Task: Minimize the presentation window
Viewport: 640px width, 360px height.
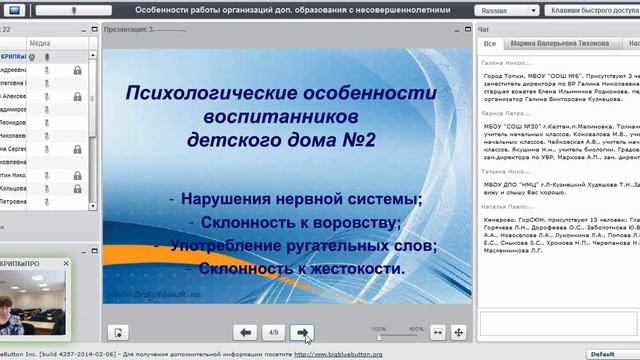Action: pyautogui.click(x=457, y=30)
